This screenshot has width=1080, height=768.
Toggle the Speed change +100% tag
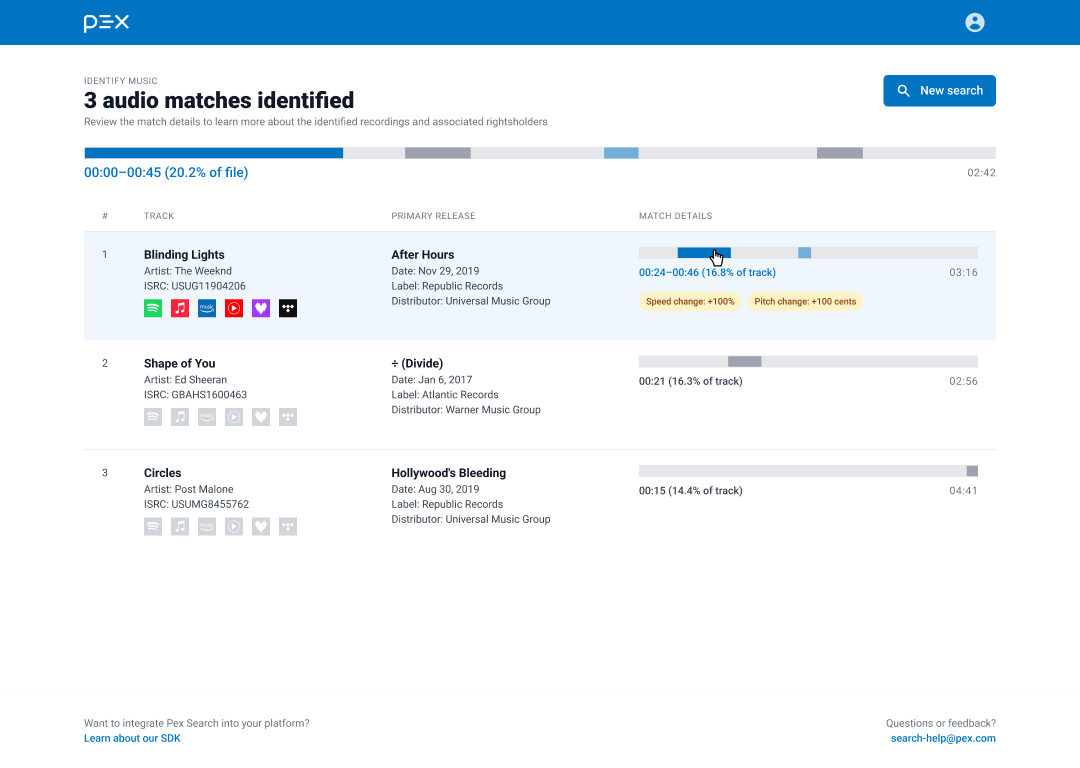[690, 301]
